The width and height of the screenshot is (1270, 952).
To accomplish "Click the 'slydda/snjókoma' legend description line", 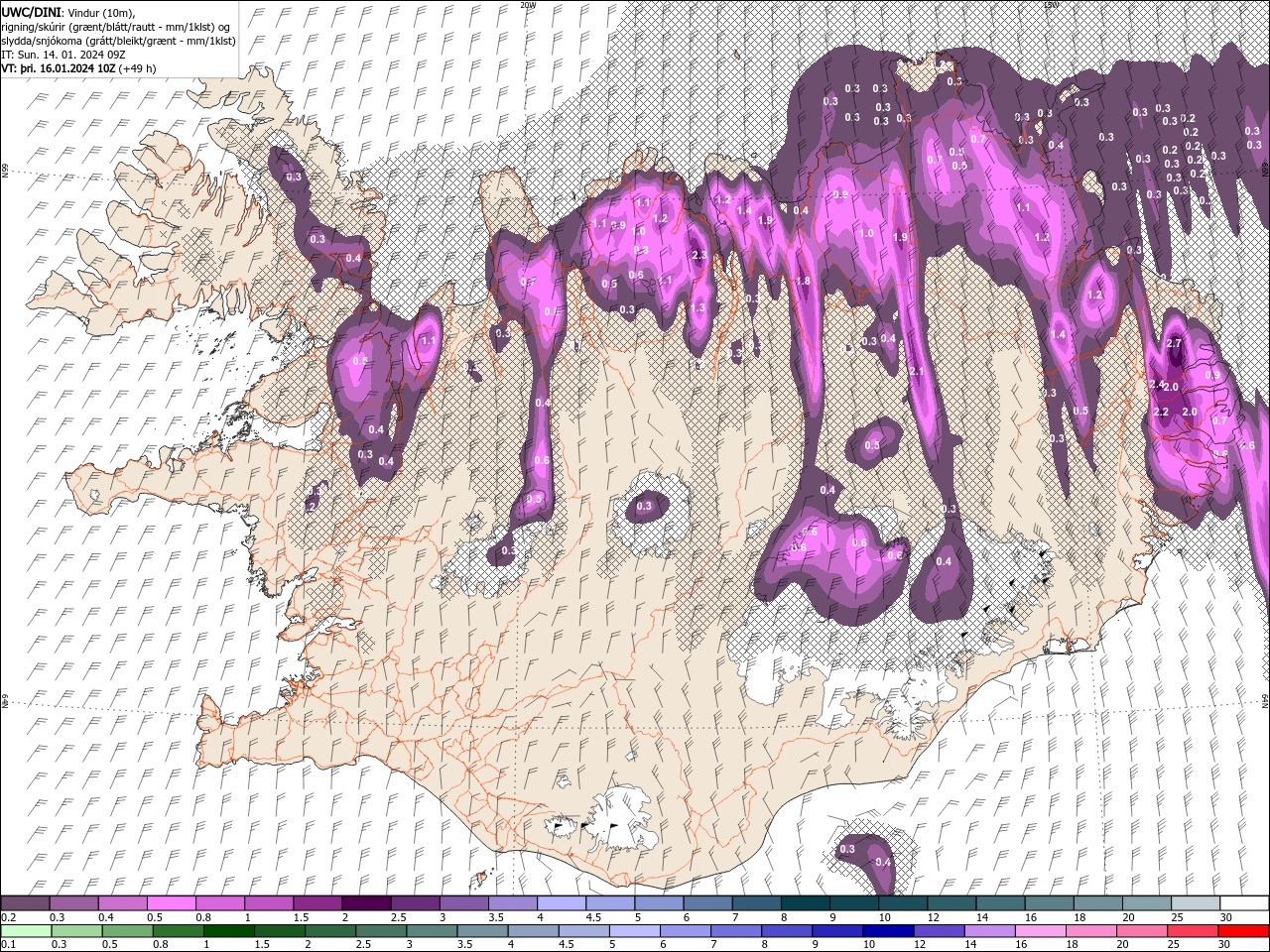I will coord(119,41).
